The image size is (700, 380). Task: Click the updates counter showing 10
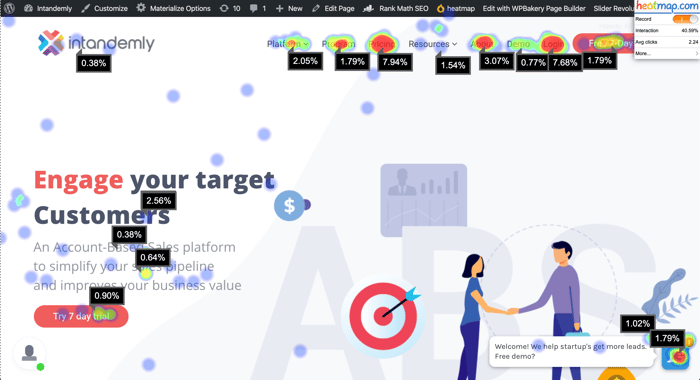[x=230, y=8]
